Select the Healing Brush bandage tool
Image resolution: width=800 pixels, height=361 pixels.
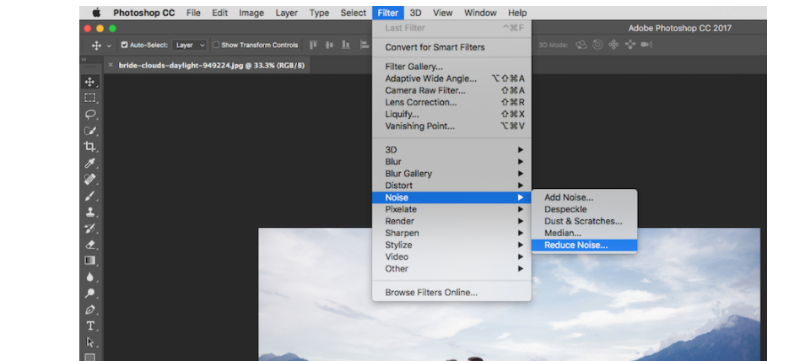coord(90,179)
